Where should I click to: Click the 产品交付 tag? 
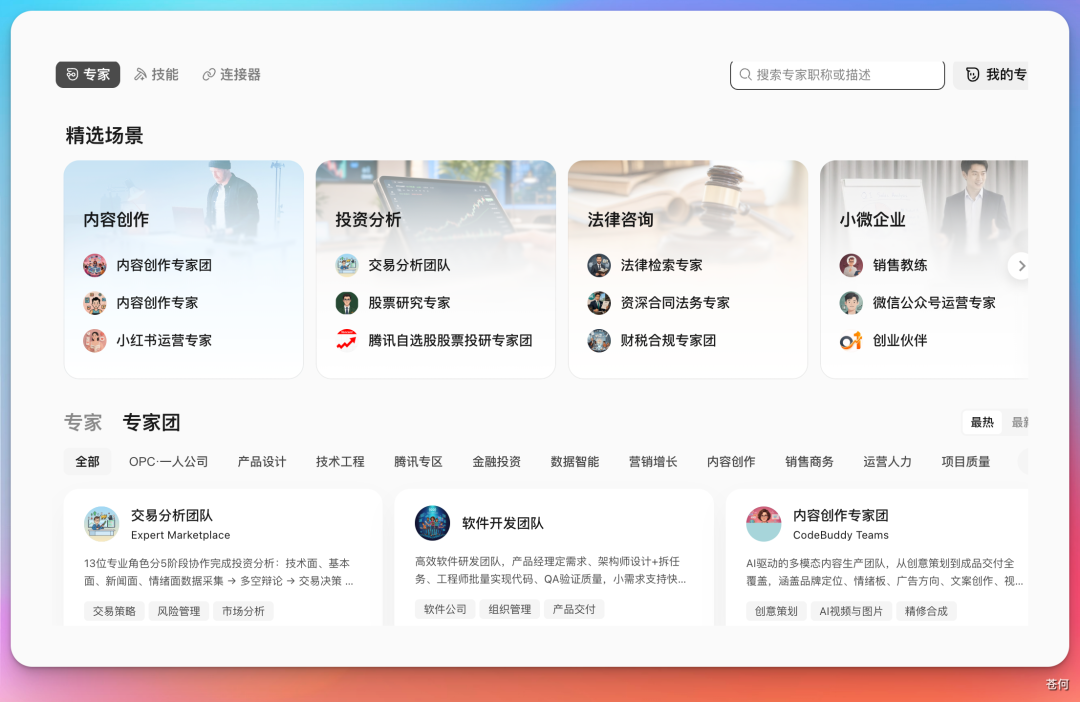coord(574,609)
